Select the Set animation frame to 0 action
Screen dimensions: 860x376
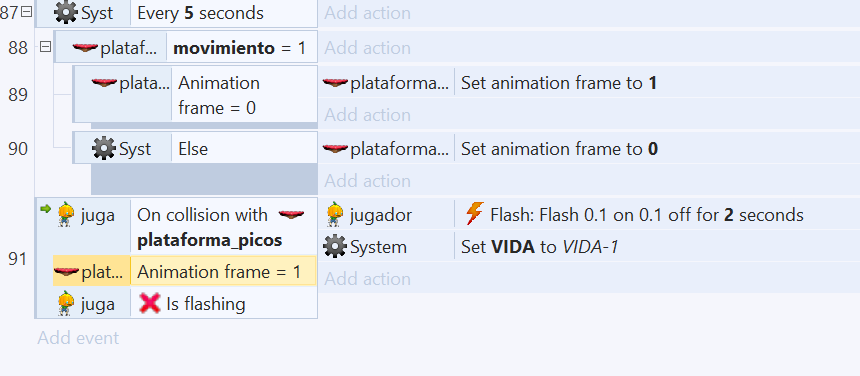click(x=558, y=149)
